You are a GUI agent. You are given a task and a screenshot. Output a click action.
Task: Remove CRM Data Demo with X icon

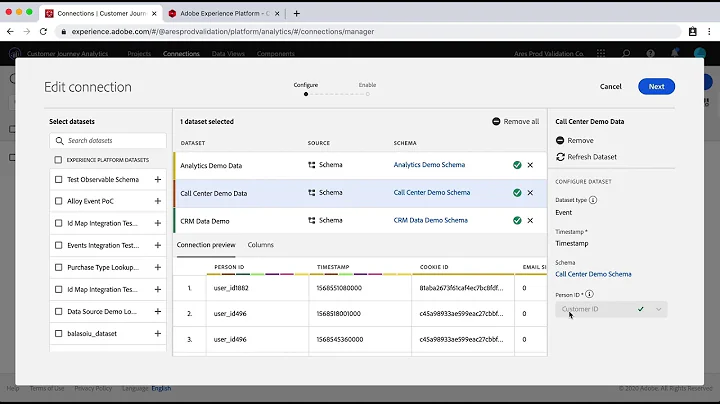(530, 221)
